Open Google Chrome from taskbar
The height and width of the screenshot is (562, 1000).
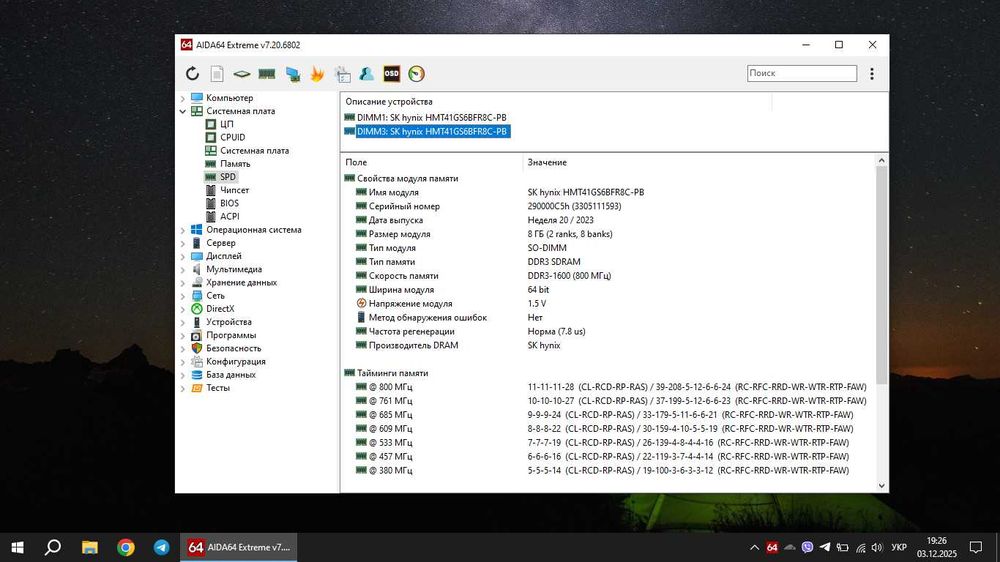pos(126,547)
